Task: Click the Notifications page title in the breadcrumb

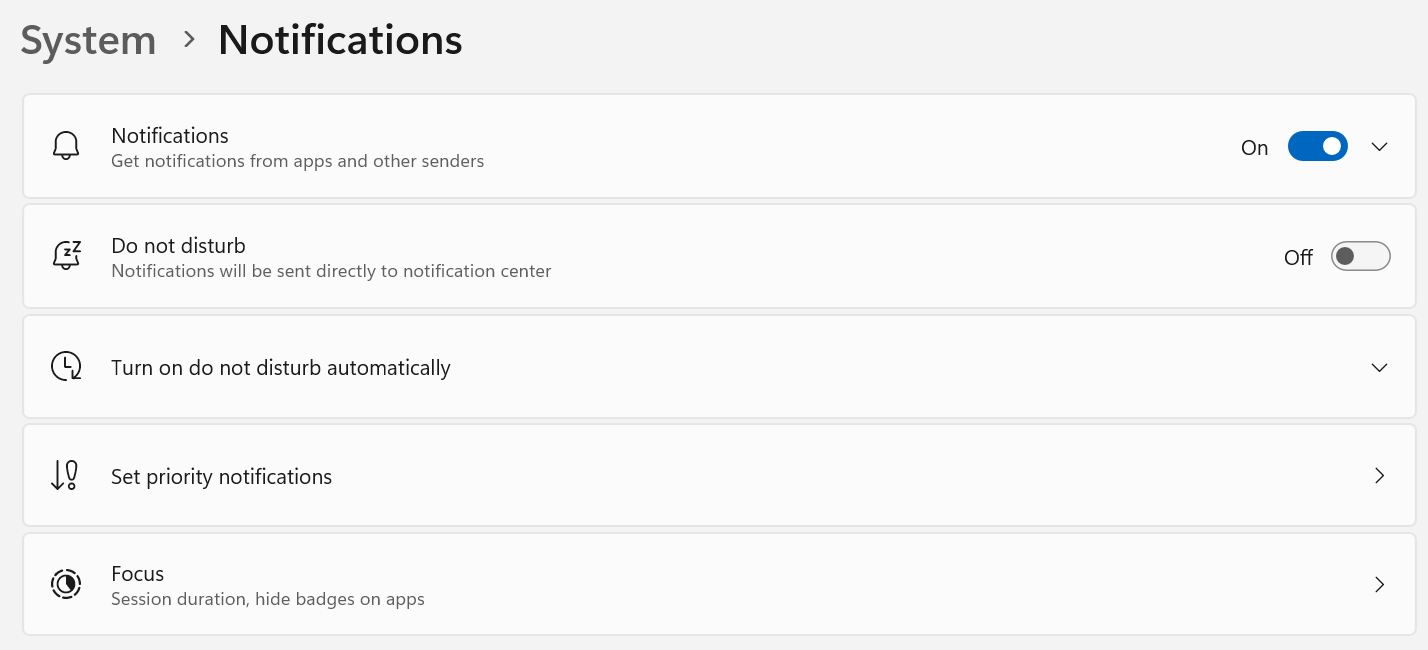Action: pos(340,40)
